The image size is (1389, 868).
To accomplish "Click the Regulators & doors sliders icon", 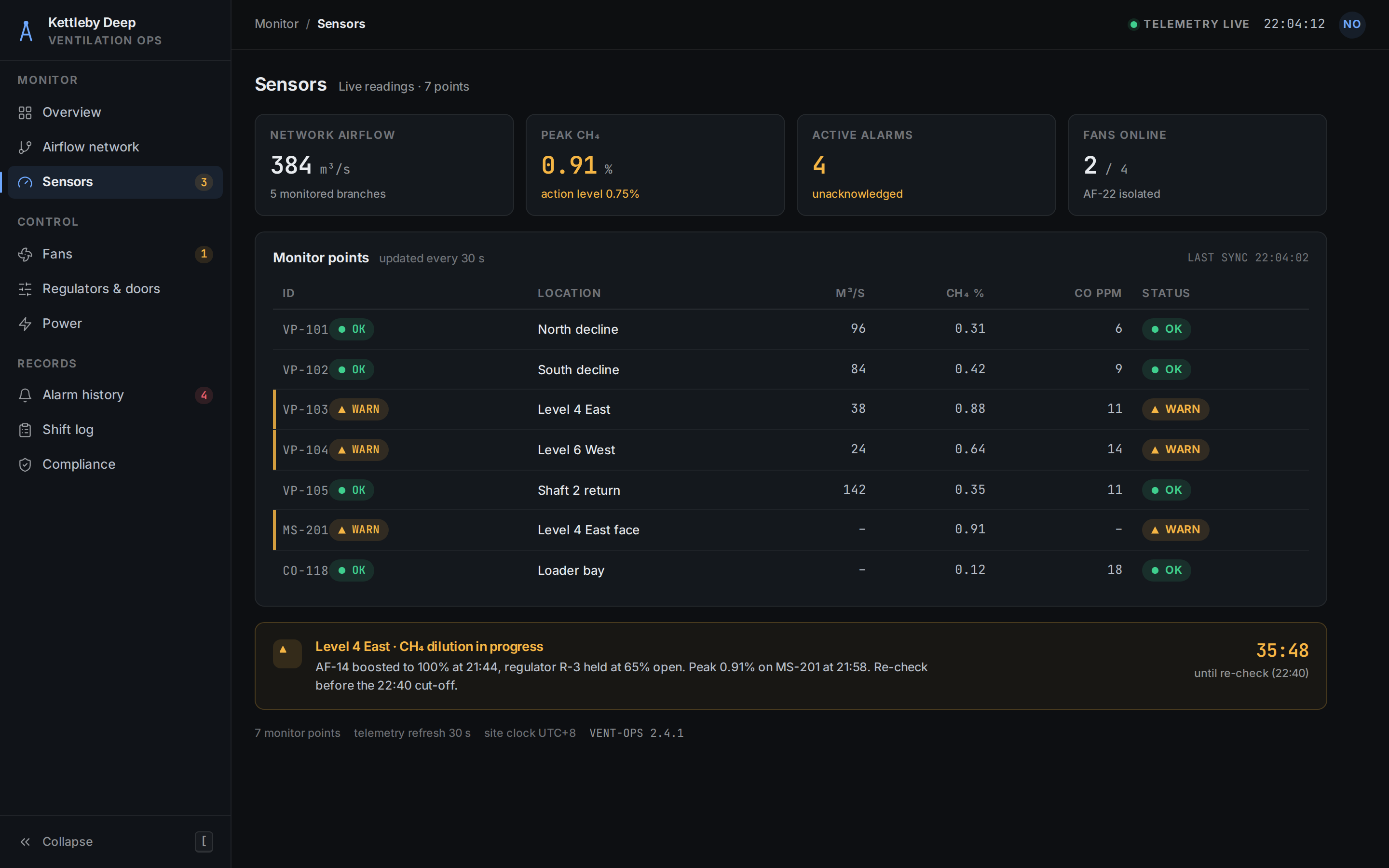I will click(x=25, y=289).
